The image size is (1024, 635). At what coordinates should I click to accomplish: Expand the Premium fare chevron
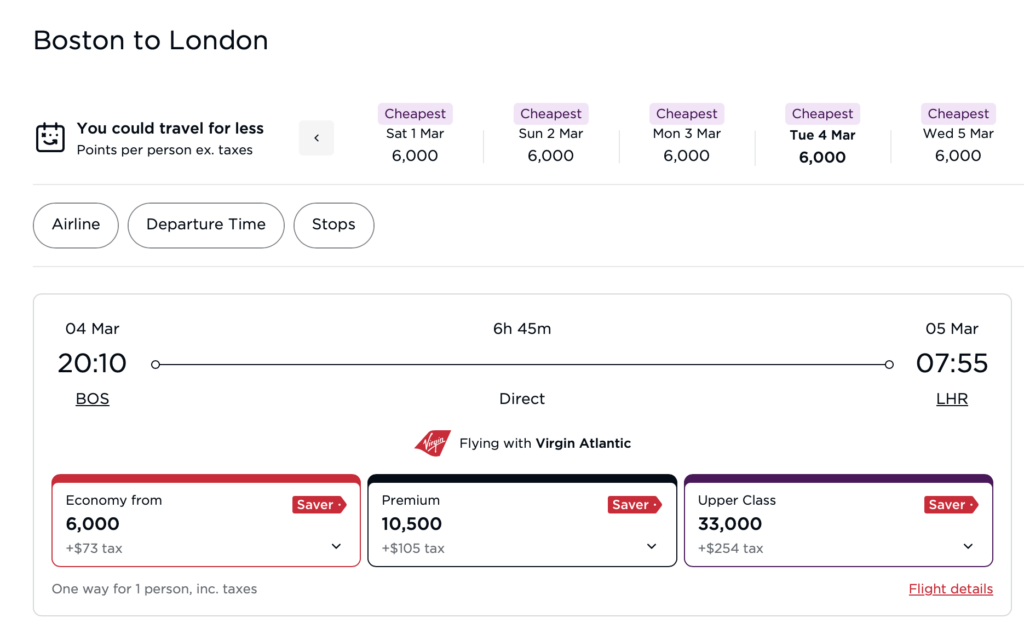[x=652, y=547]
